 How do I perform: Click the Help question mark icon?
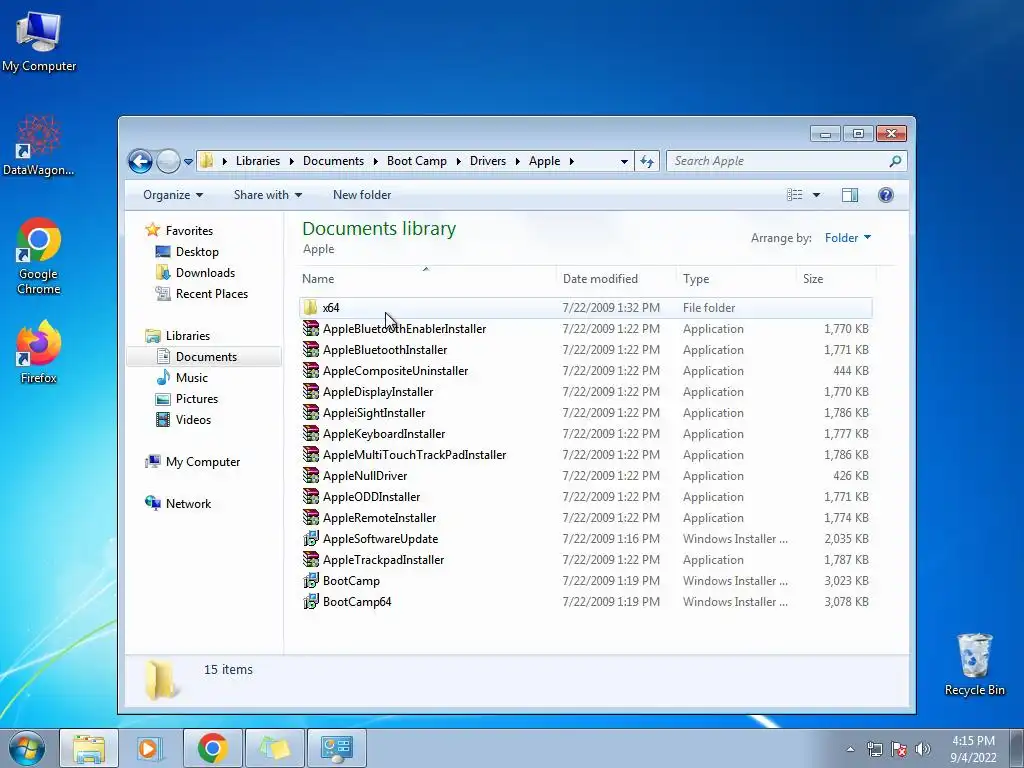886,195
